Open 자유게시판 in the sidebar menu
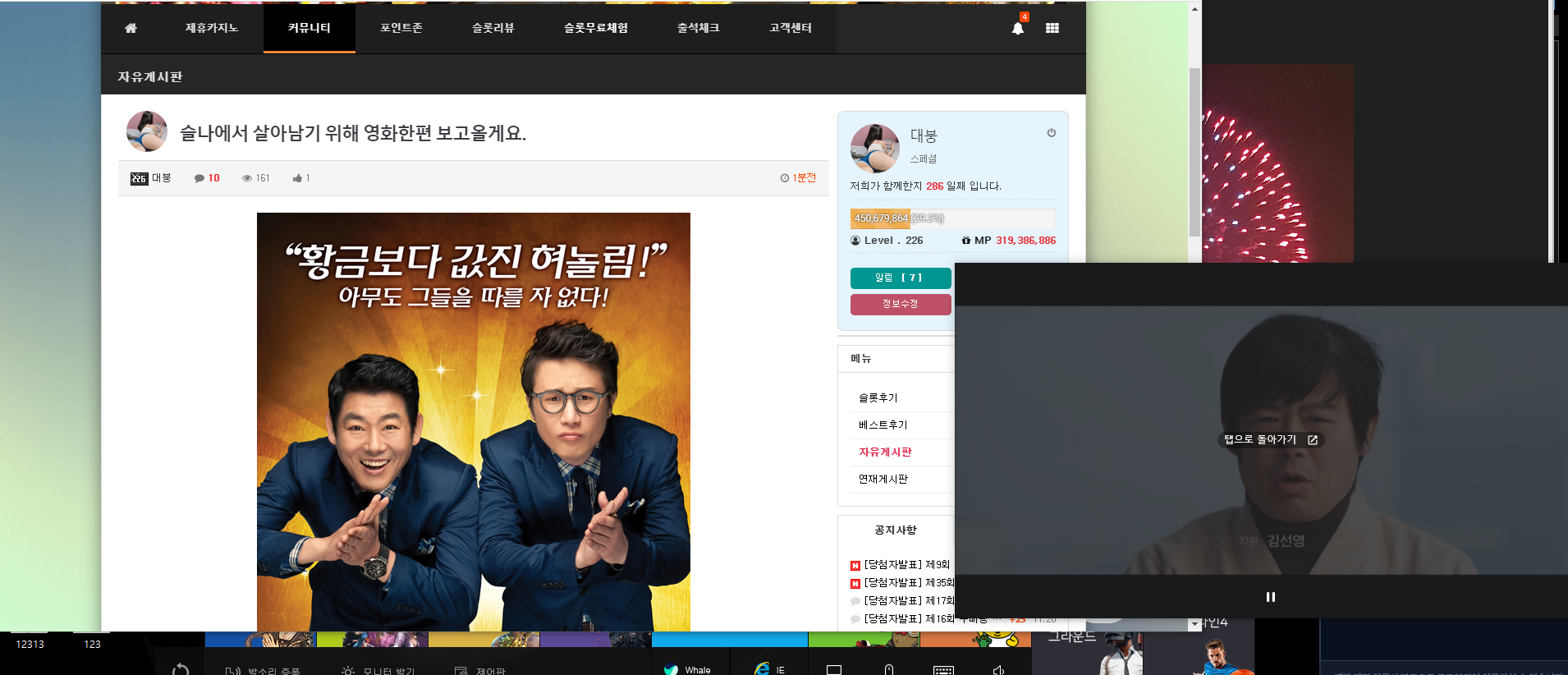This screenshot has width=1568, height=675. pos(886,452)
